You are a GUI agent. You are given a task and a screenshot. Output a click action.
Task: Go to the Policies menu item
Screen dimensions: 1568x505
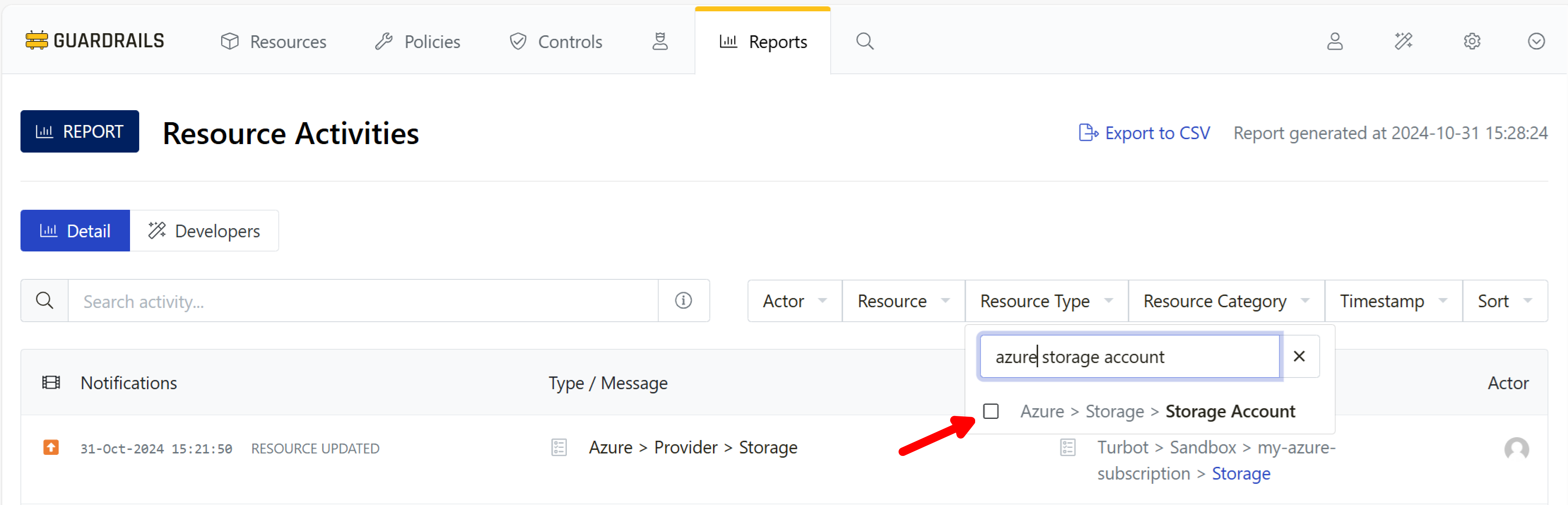(x=418, y=41)
